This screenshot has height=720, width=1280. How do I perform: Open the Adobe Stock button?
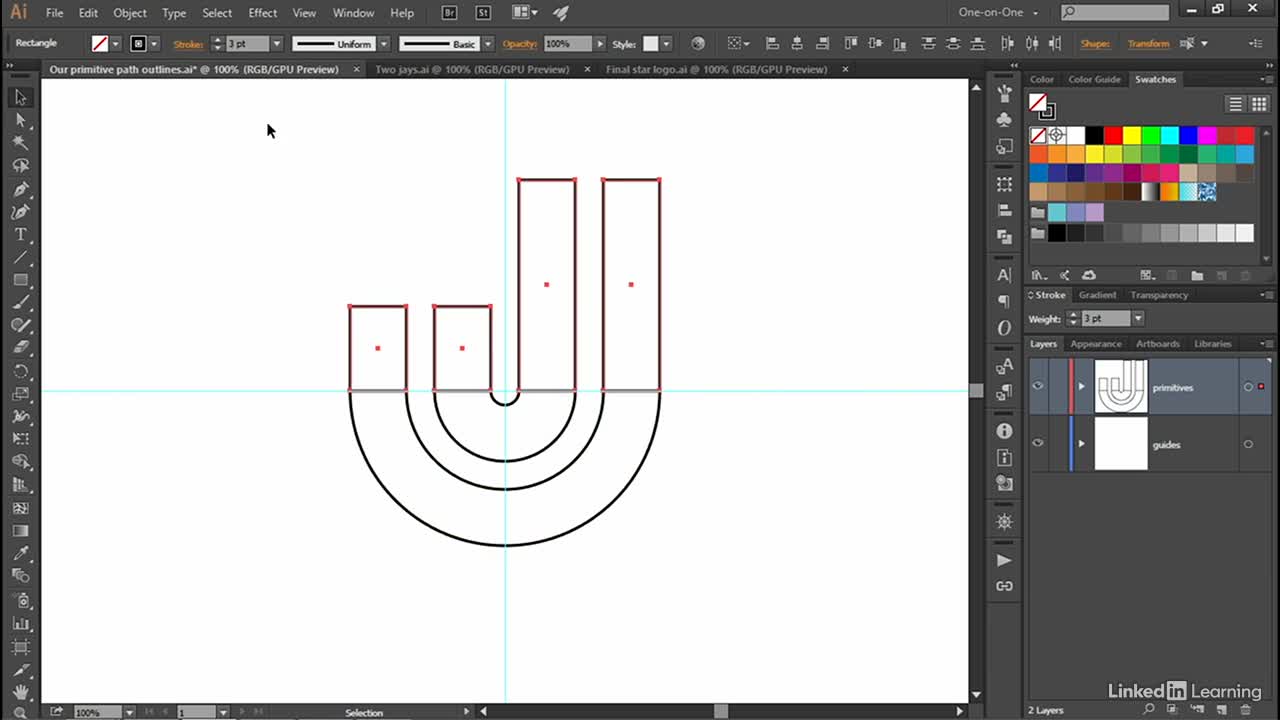[x=483, y=13]
